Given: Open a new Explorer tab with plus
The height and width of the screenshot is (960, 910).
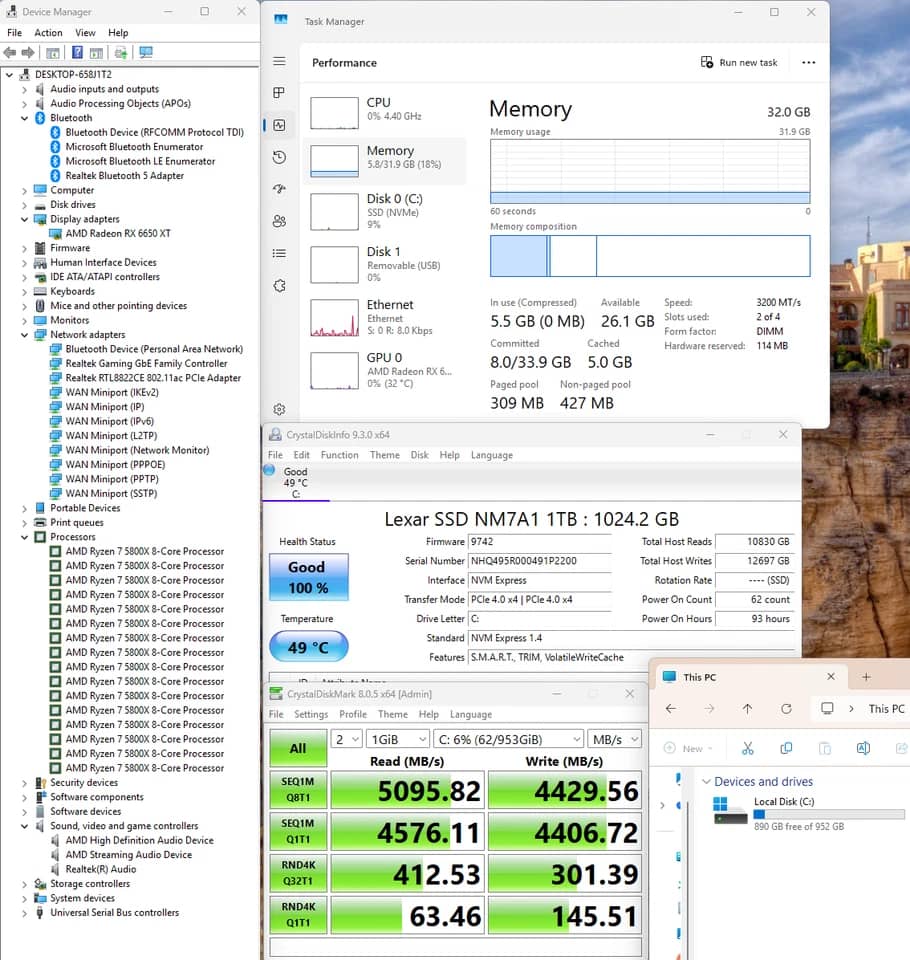Looking at the screenshot, I should pos(866,677).
